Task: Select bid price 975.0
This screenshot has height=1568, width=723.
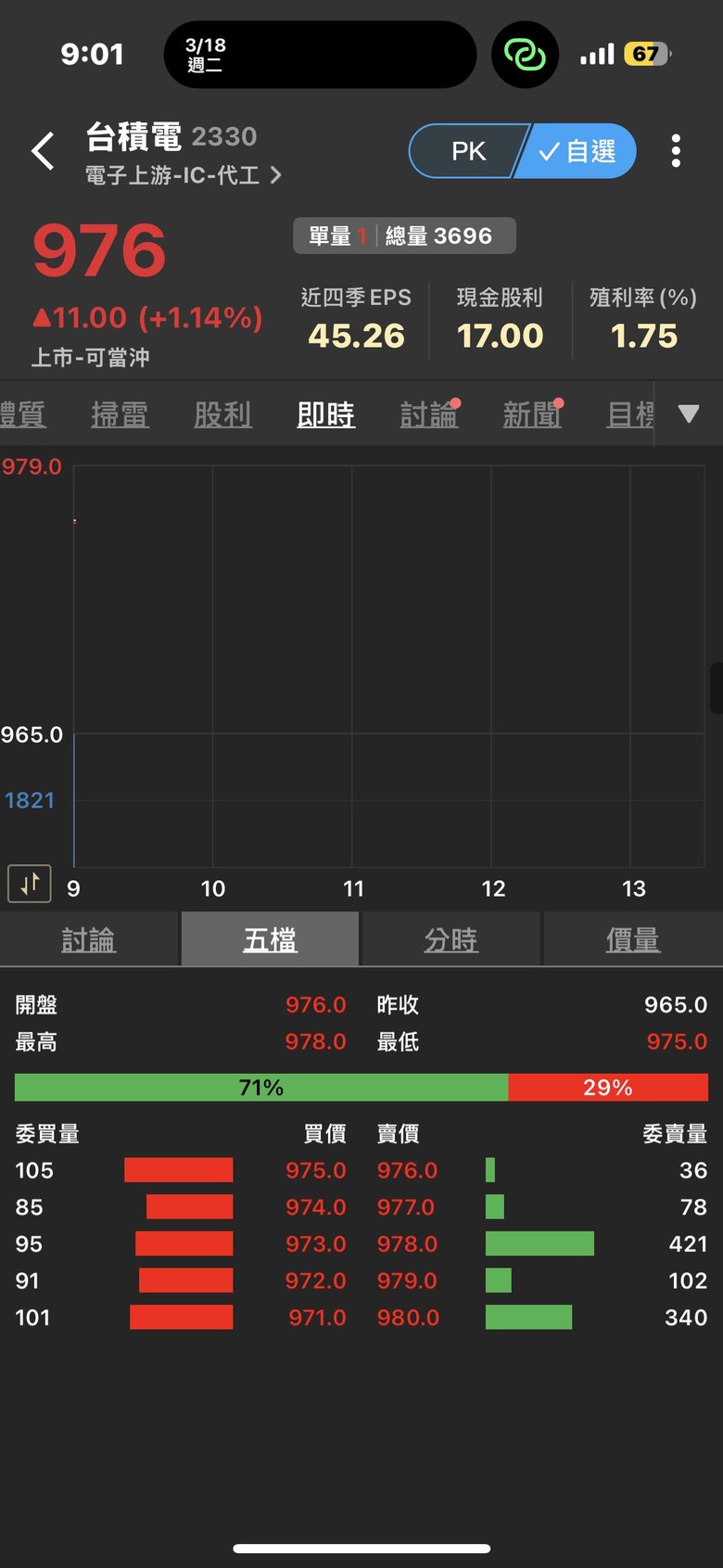Action: point(315,1170)
